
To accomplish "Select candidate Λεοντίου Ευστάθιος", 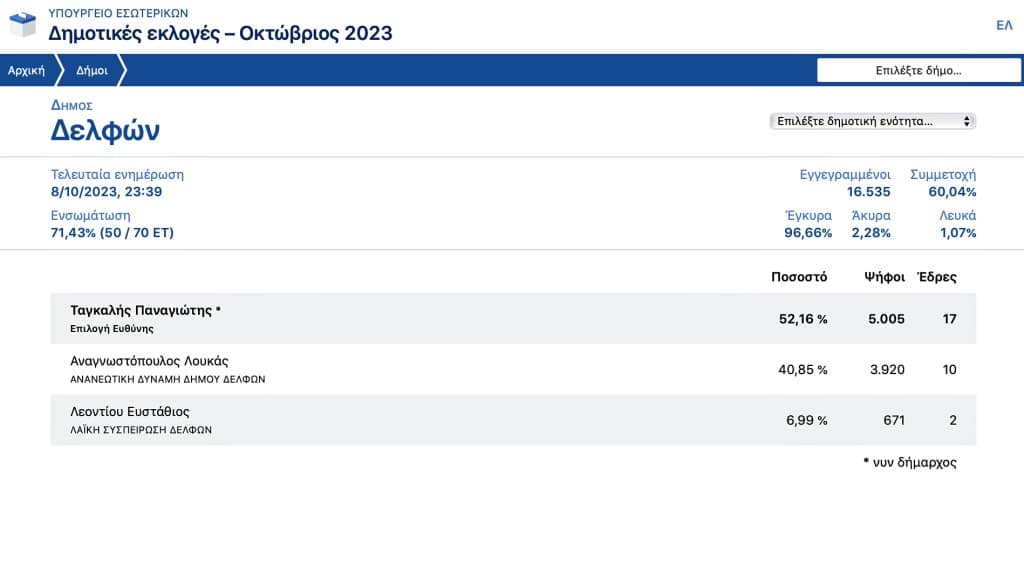I will coord(130,411).
